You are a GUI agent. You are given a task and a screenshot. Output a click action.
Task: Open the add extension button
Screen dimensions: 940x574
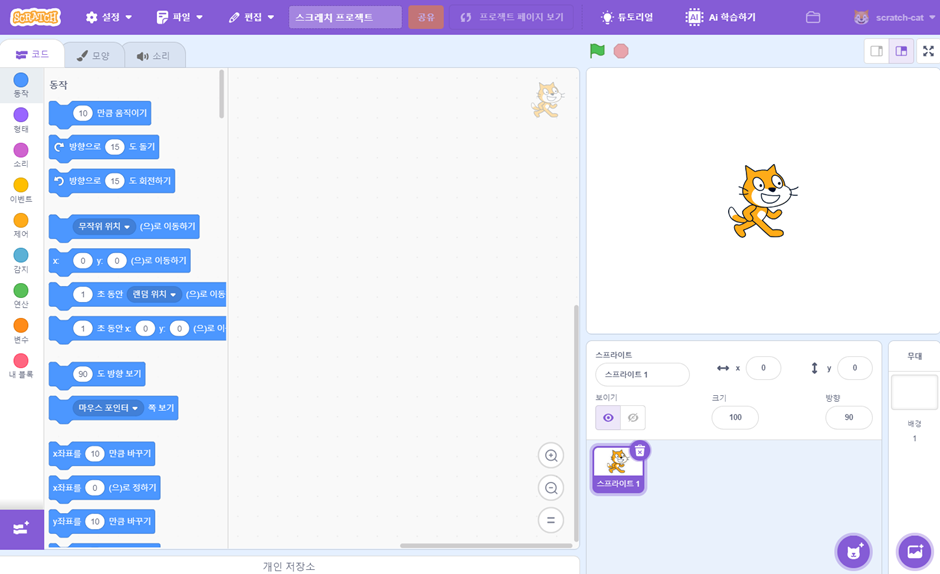22,529
